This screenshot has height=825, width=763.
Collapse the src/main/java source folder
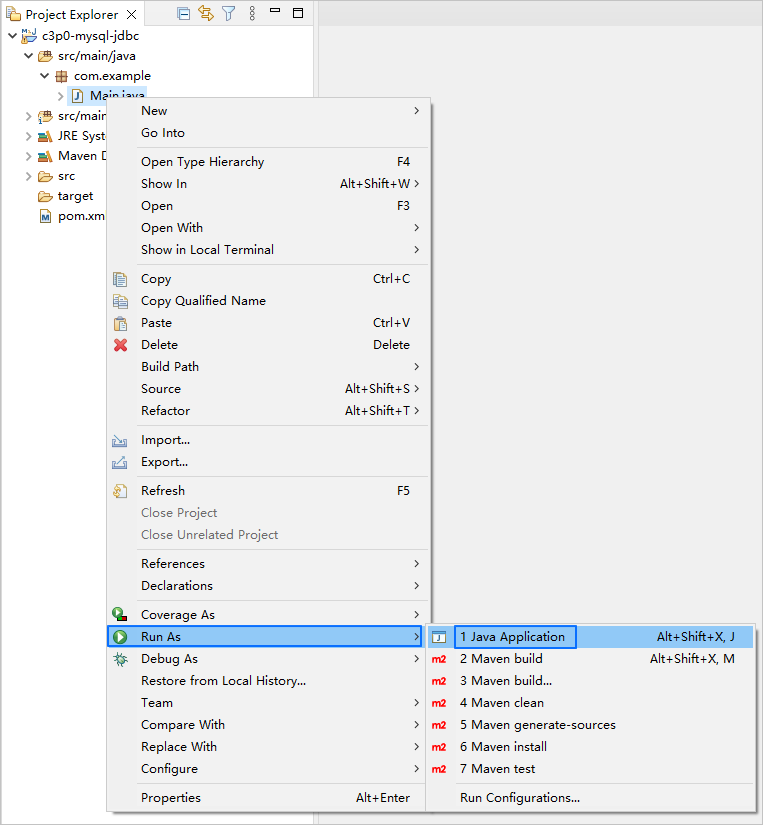click(x=29, y=56)
